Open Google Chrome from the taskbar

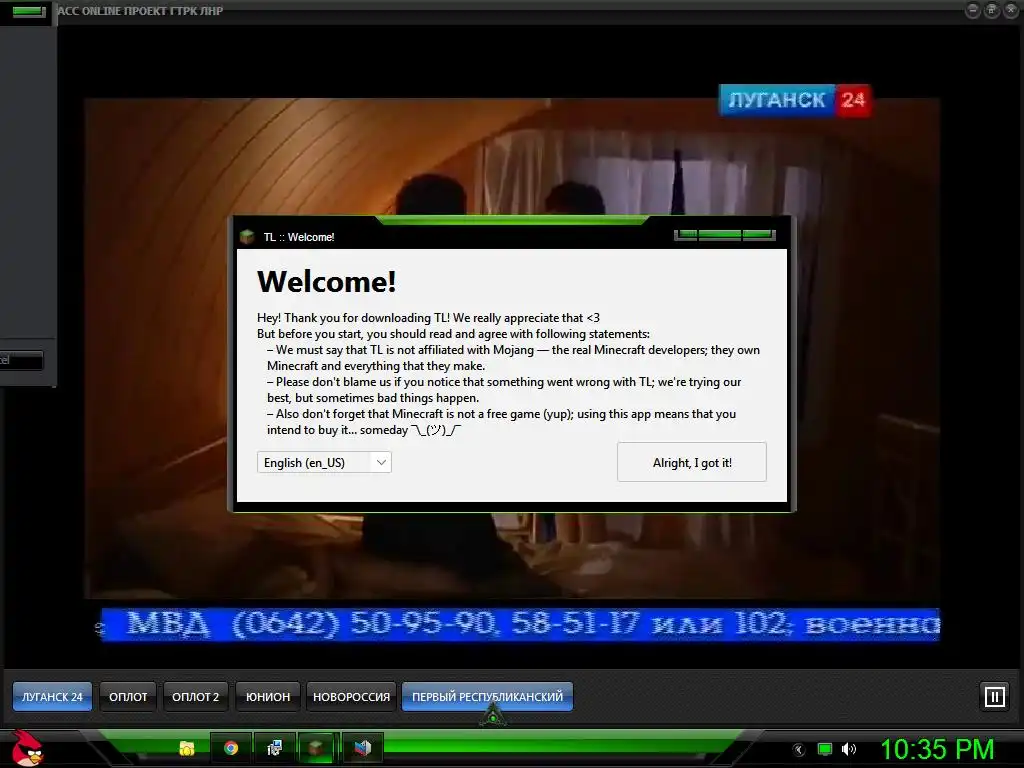point(231,748)
